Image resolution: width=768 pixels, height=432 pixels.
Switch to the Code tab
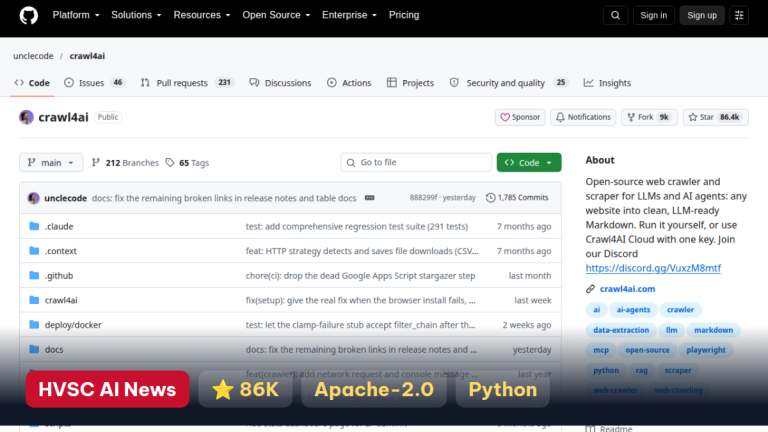(x=32, y=83)
